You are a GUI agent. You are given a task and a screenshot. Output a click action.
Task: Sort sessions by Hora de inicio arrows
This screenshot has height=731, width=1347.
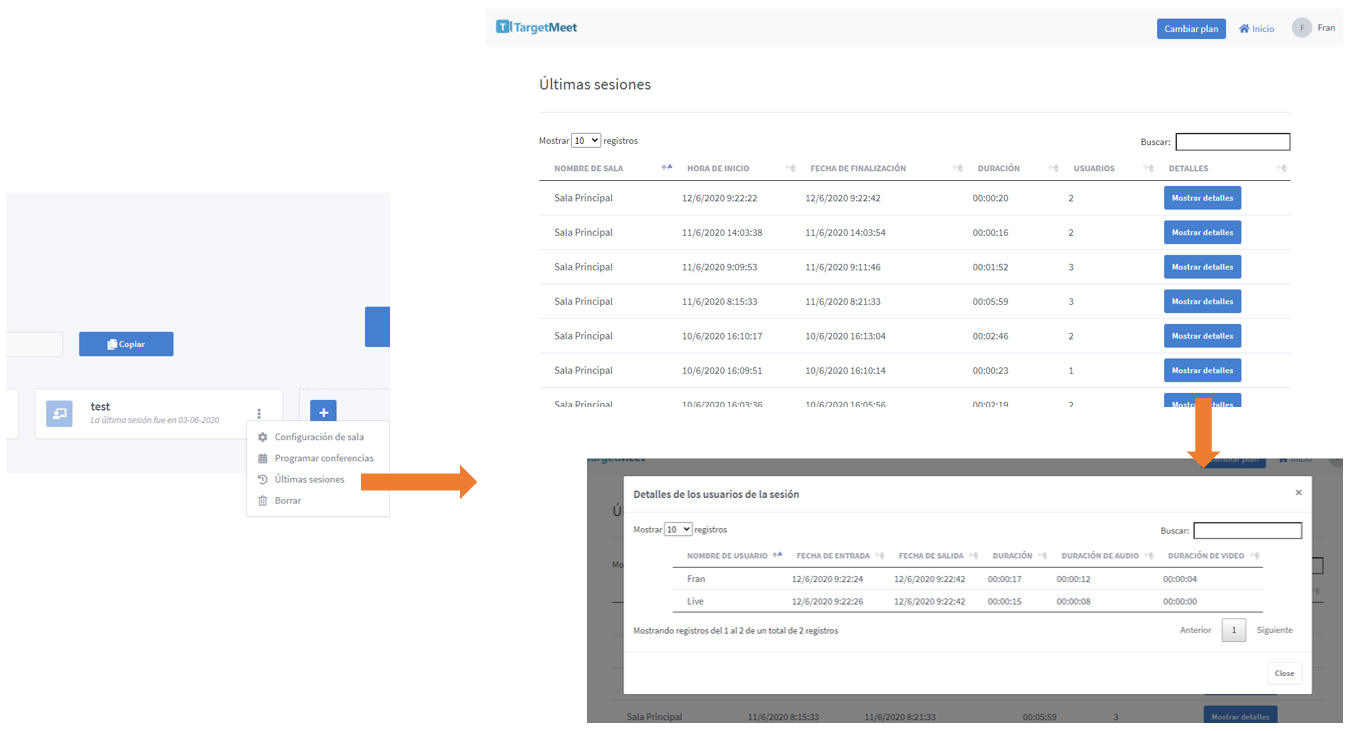790,168
